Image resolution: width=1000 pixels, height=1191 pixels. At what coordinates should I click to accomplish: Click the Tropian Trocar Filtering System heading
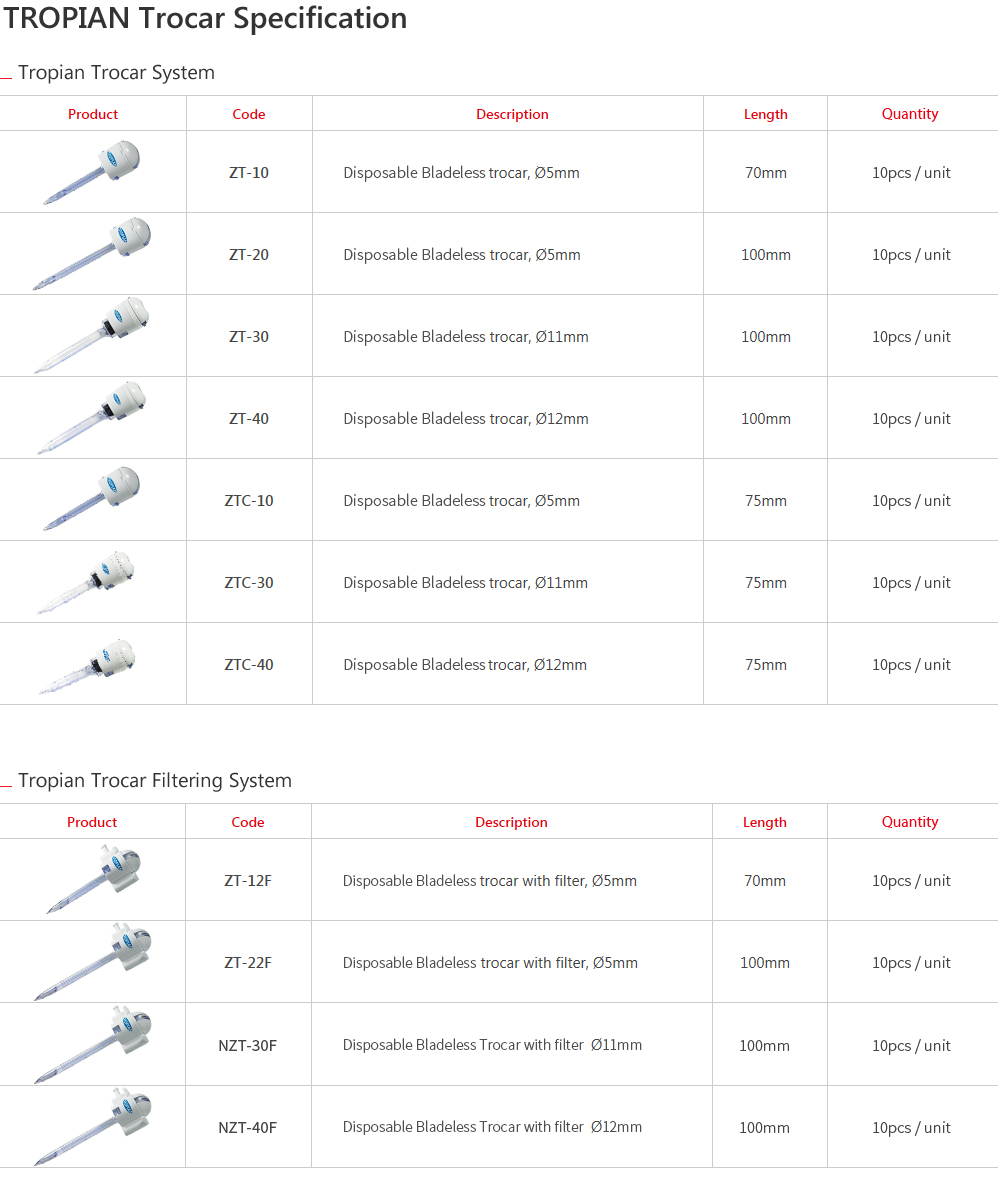155,780
